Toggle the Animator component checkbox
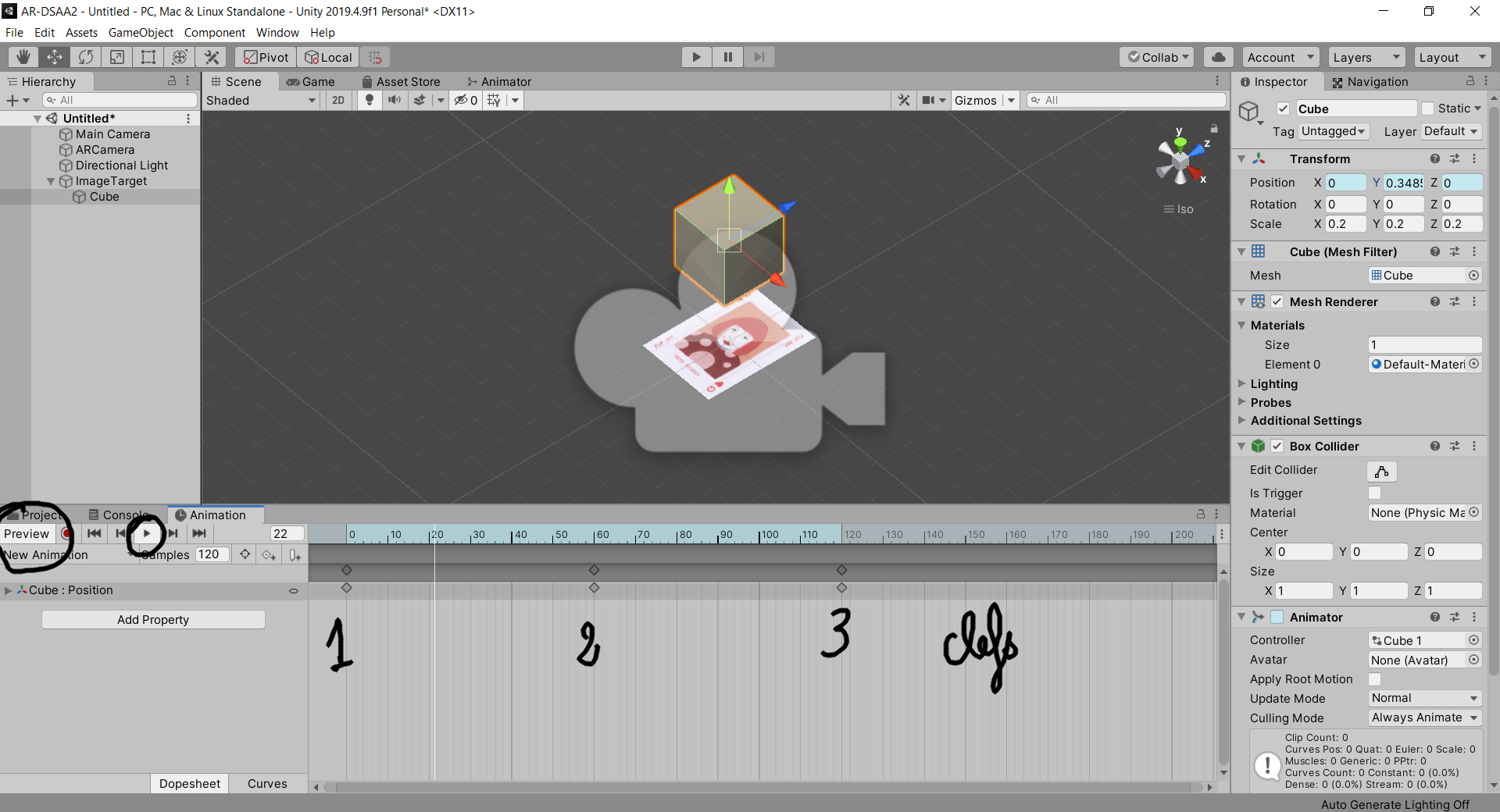The height and width of the screenshot is (812, 1500). click(1277, 617)
